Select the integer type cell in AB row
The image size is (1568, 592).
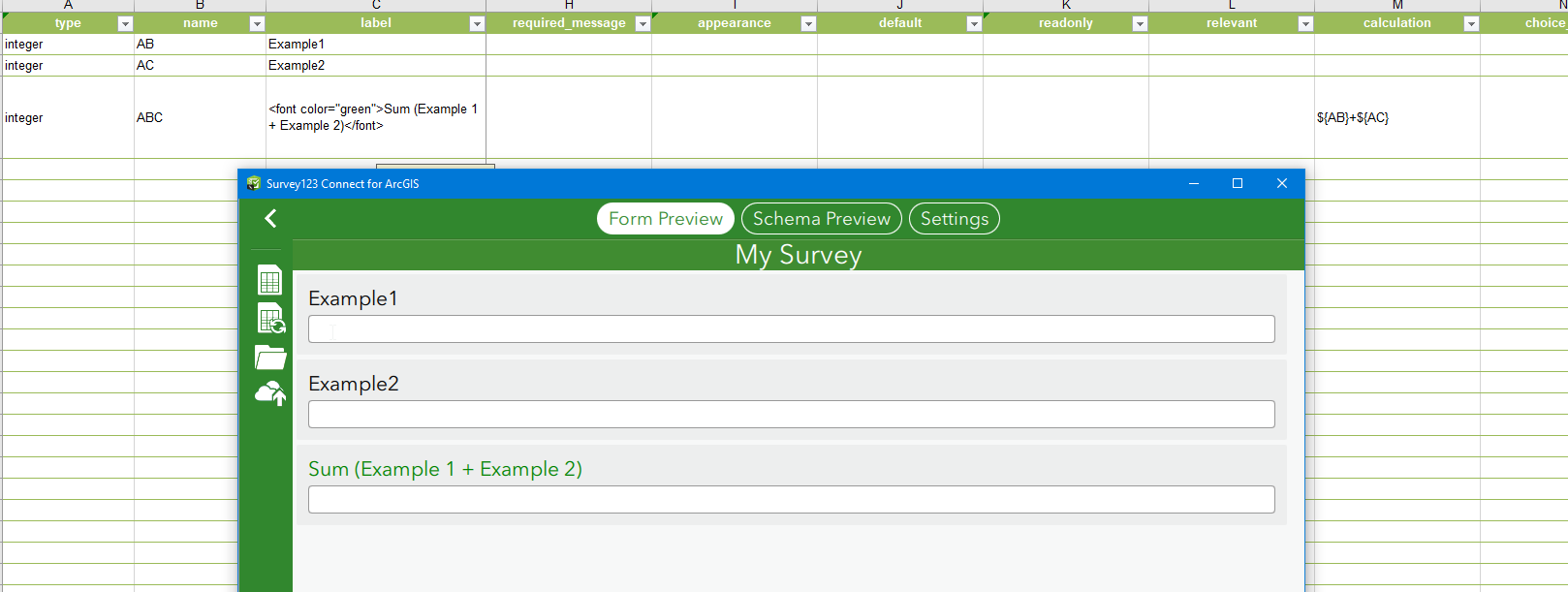(68, 44)
